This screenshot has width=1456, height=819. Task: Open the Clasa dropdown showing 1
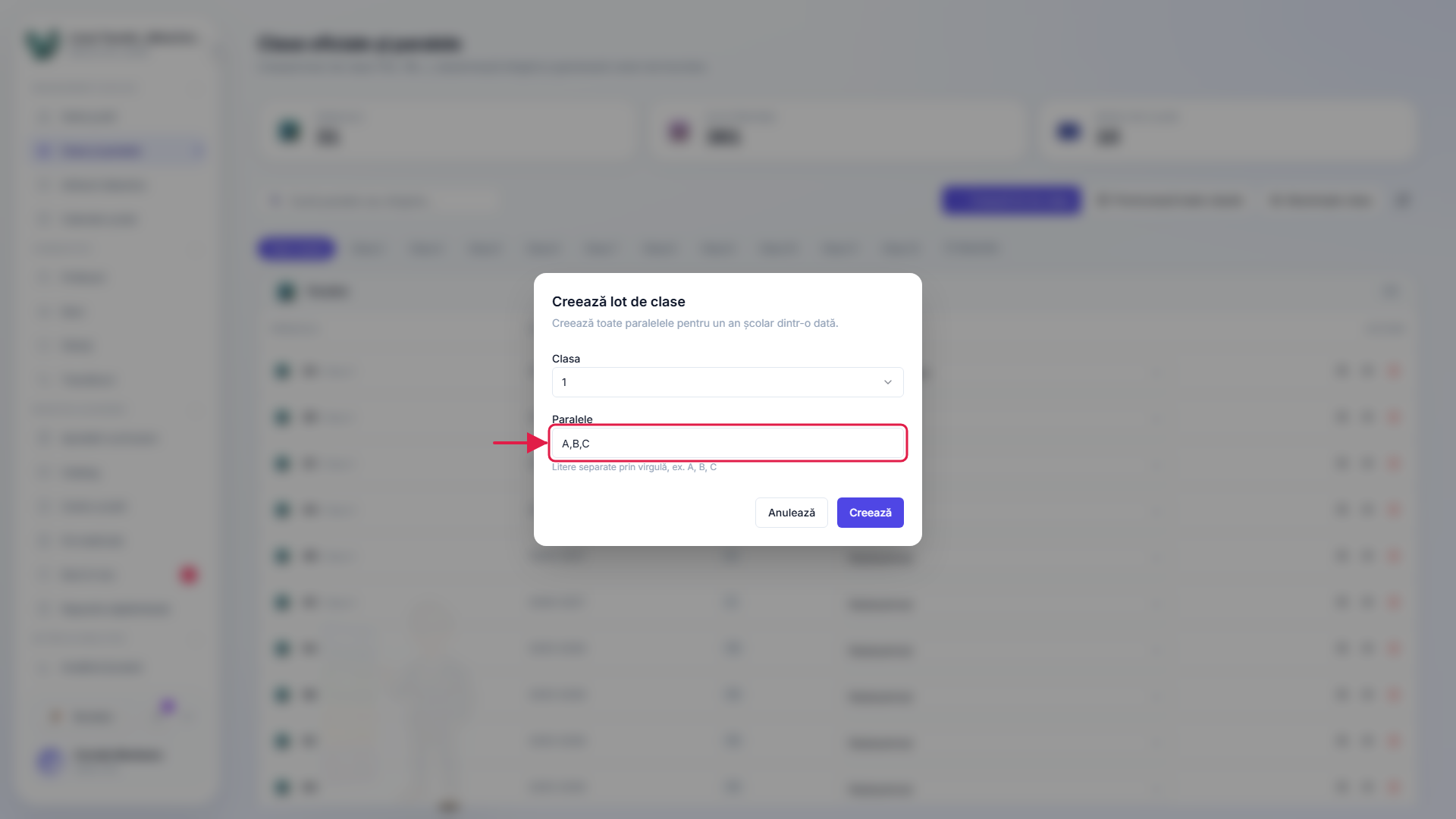click(x=727, y=382)
